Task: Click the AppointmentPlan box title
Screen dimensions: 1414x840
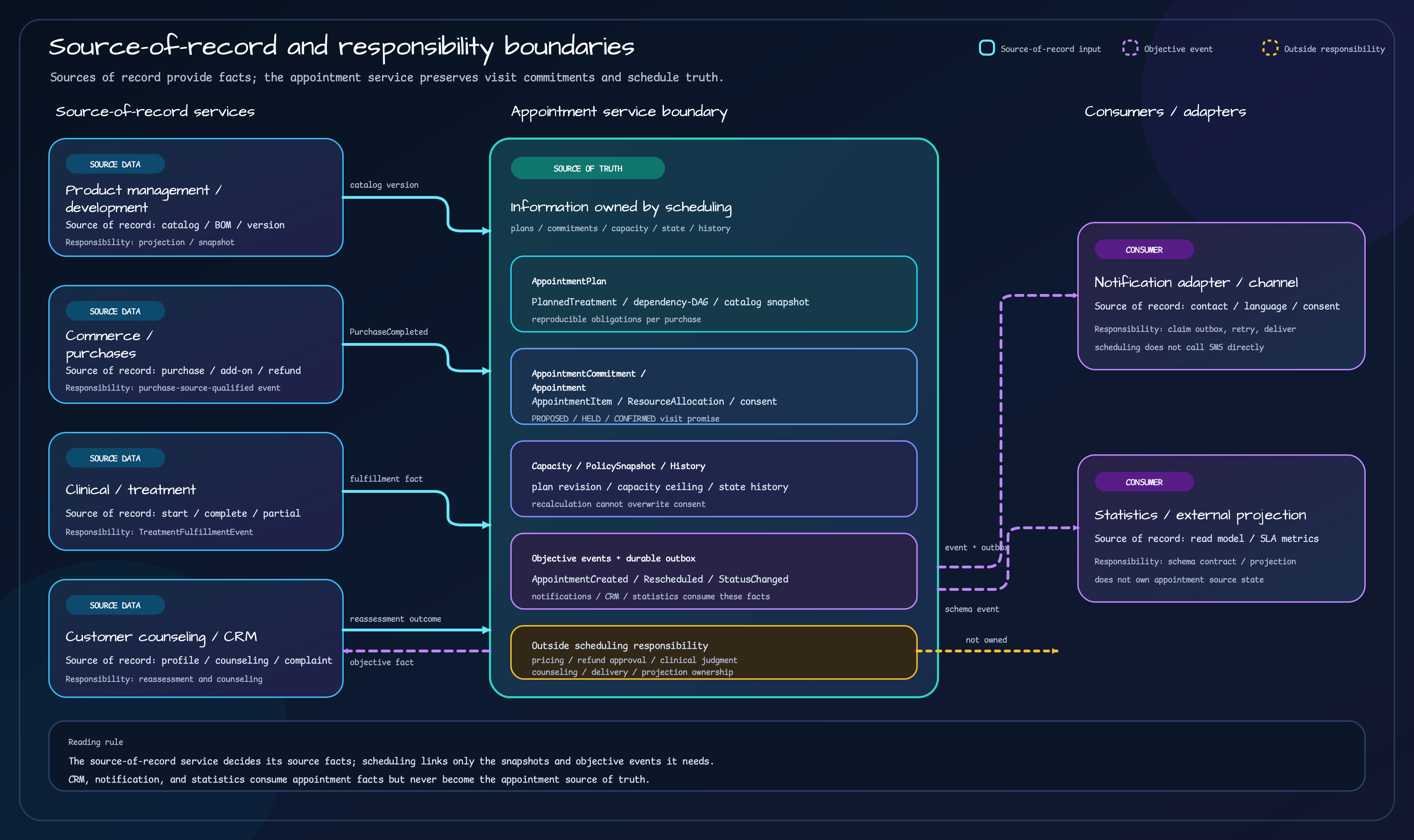Action: click(x=569, y=281)
